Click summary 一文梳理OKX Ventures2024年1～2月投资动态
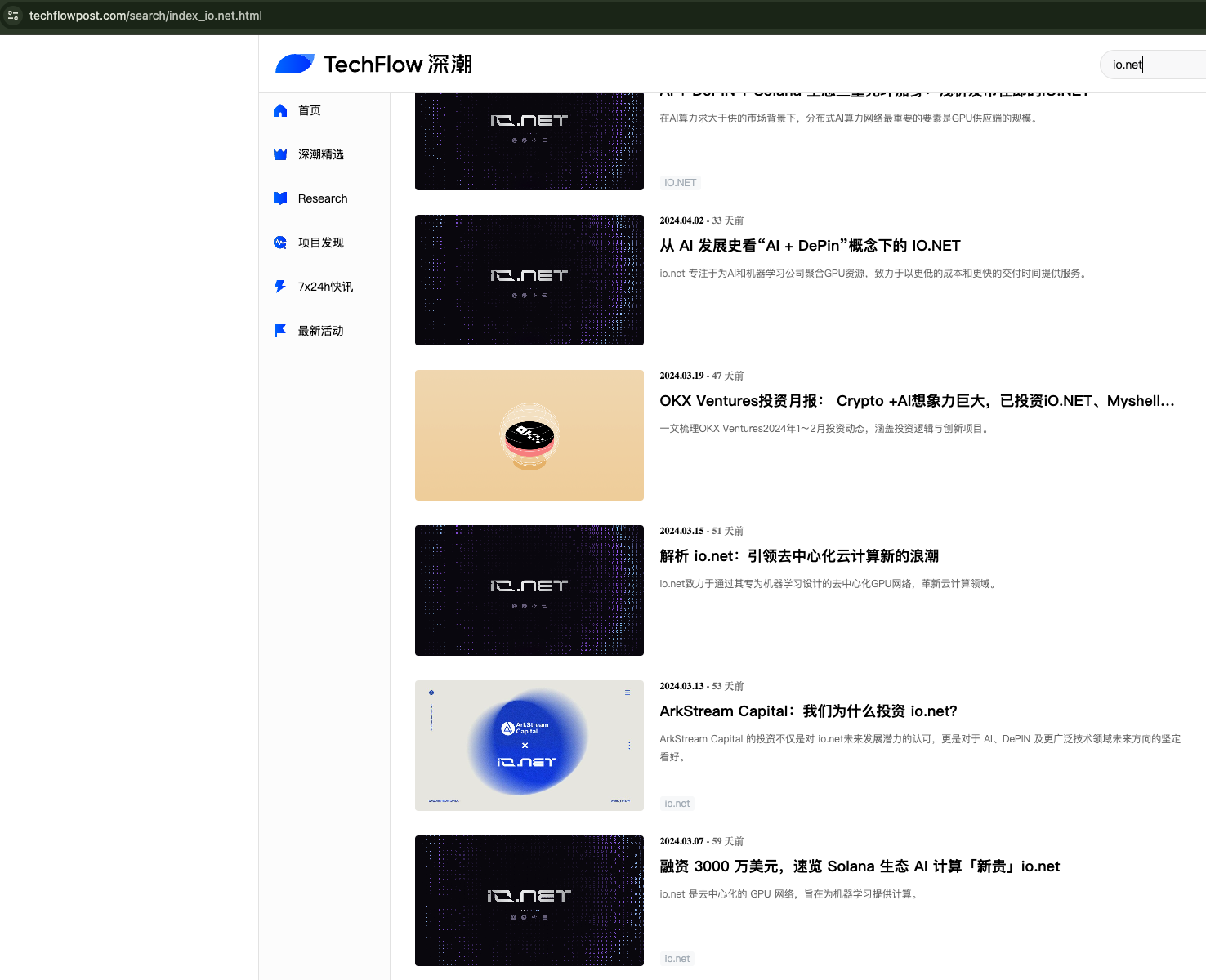This screenshot has width=1206, height=980. 826,429
